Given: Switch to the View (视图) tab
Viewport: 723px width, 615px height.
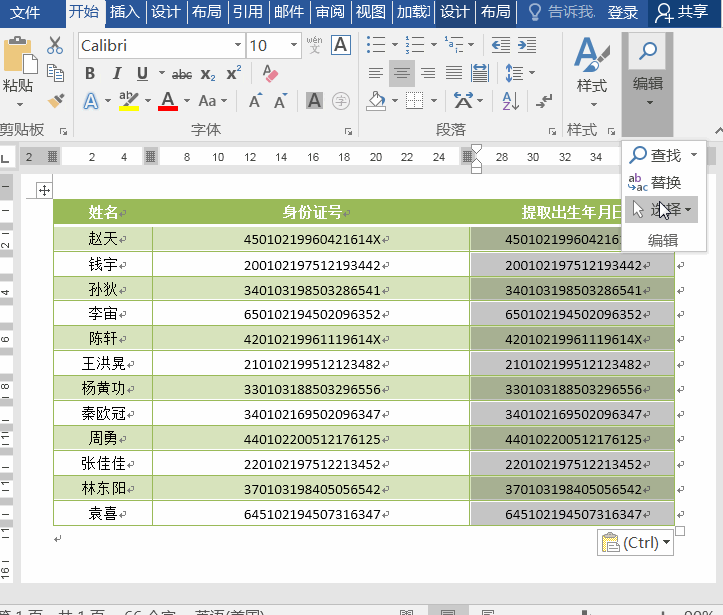Looking at the screenshot, I should pos(371,12).
